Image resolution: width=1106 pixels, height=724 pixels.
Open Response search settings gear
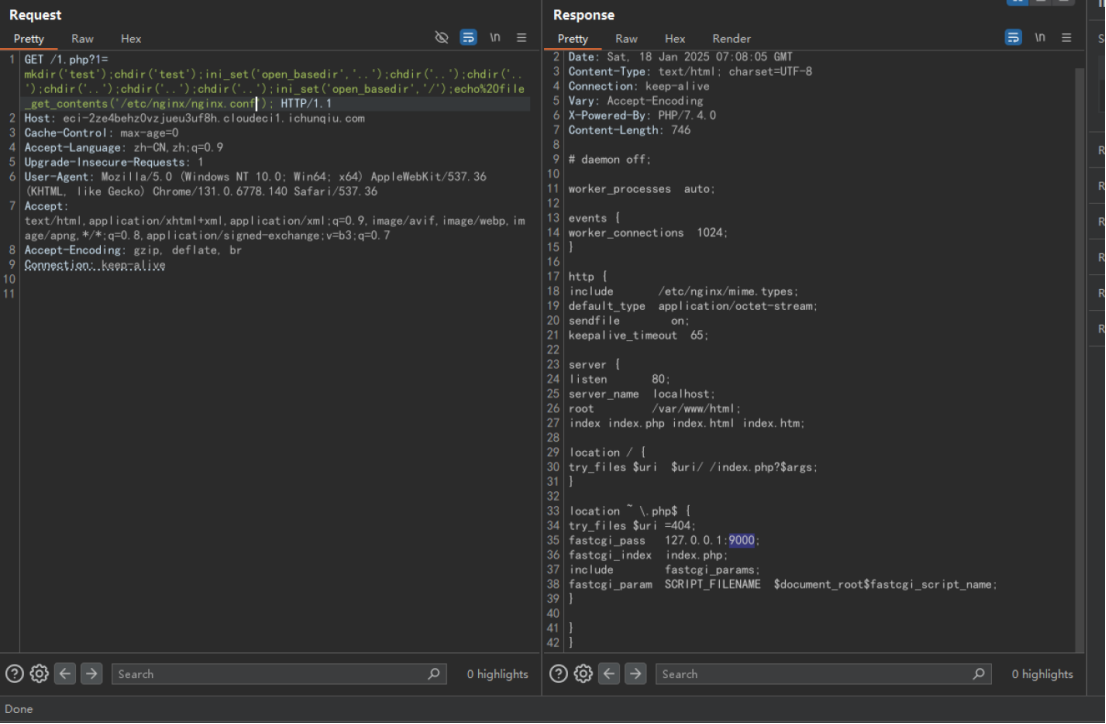coord(583,674)
